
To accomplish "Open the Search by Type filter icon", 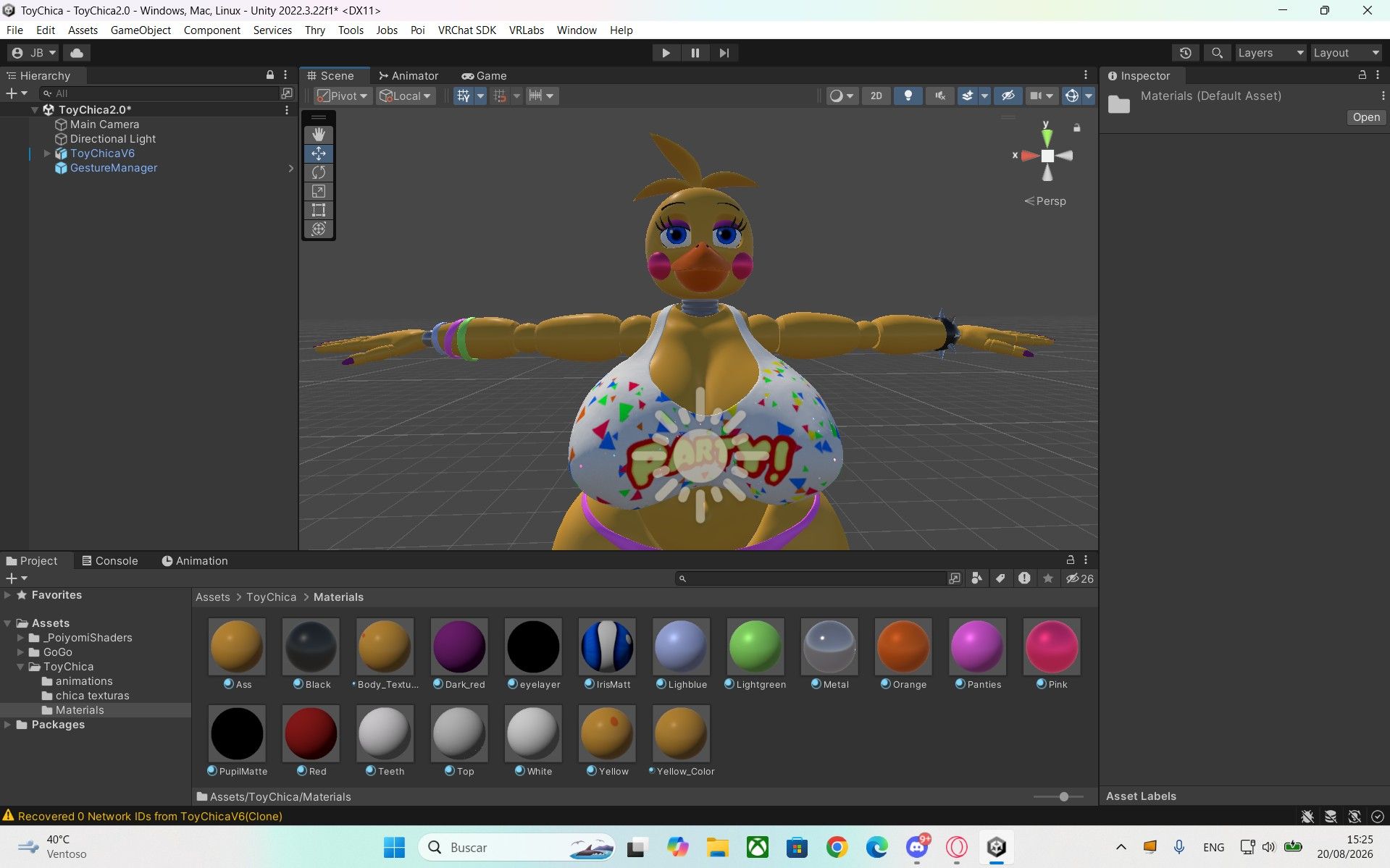I will (x=977, y=578).
